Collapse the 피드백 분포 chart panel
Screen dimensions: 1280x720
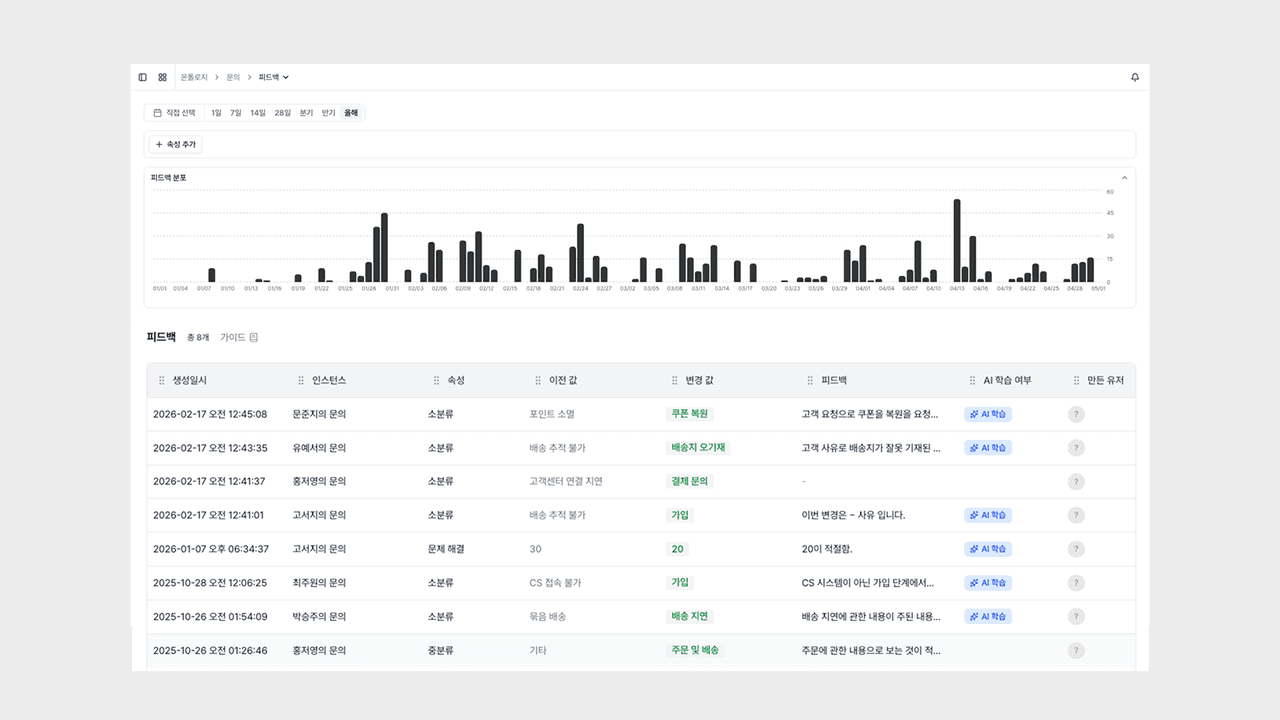point(1124,178)
